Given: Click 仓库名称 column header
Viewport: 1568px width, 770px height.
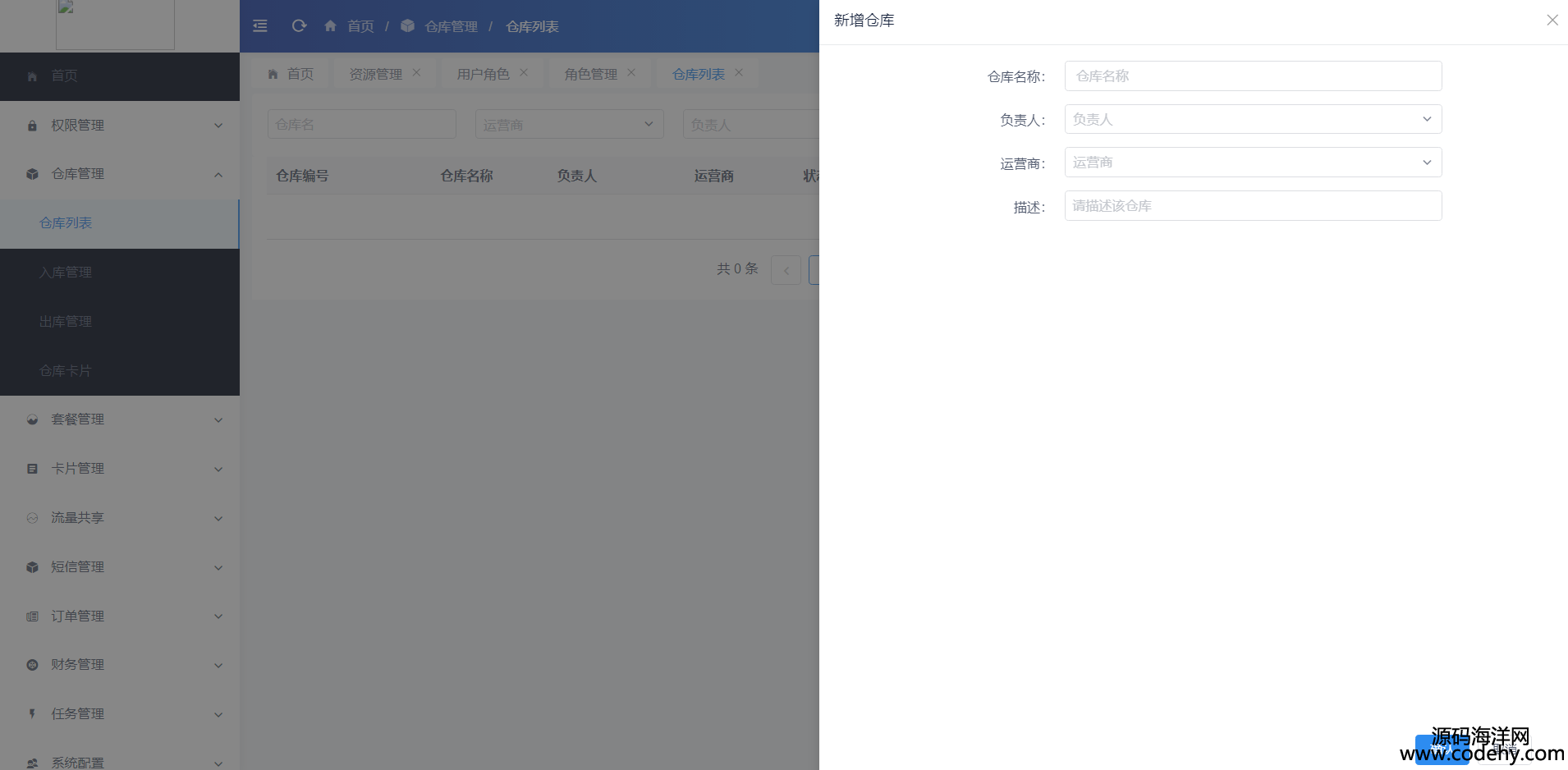Looking at the screenshot, I should click(466, 176).
